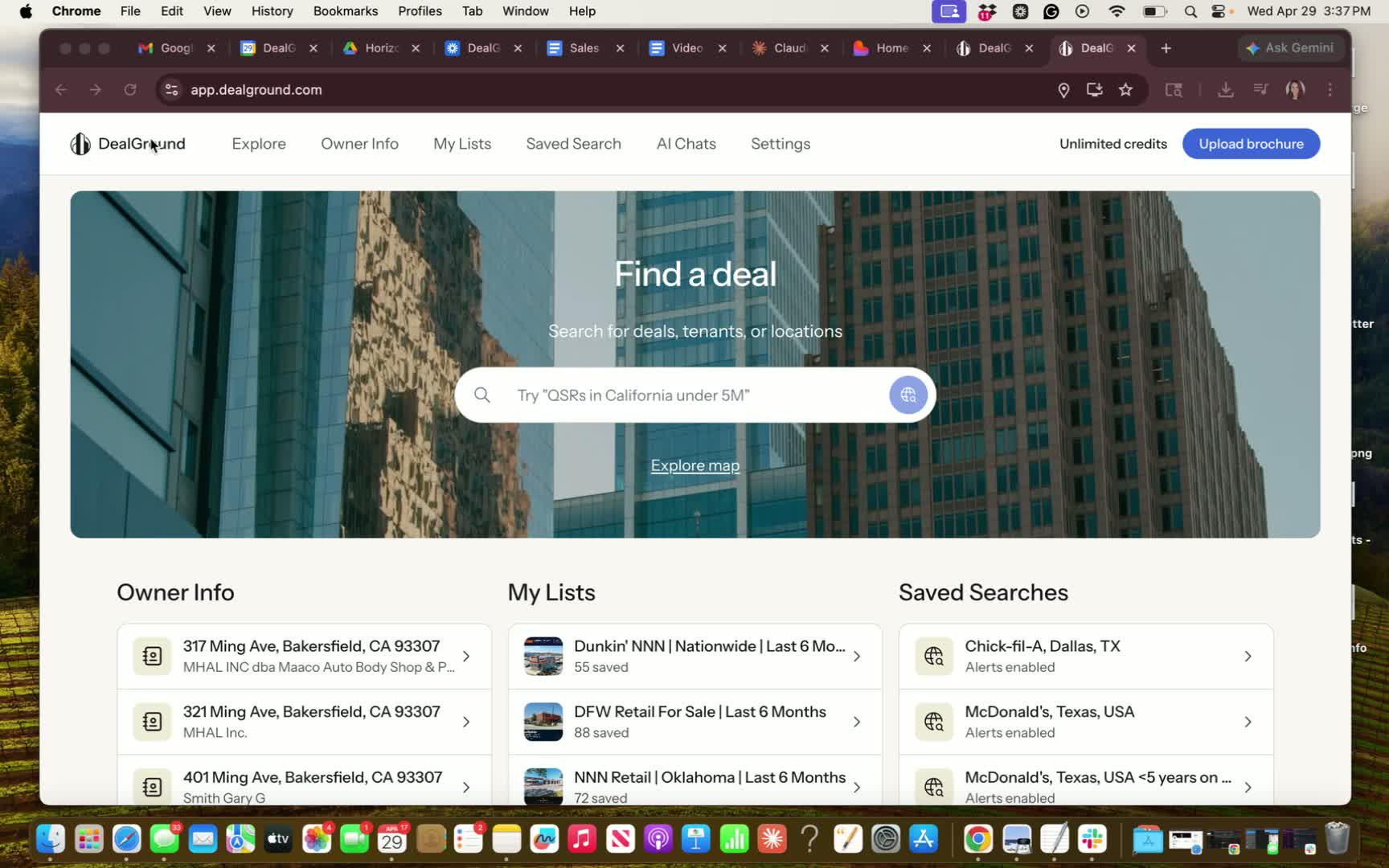Switch to the Video browser tab

click(x=686, y=48)
